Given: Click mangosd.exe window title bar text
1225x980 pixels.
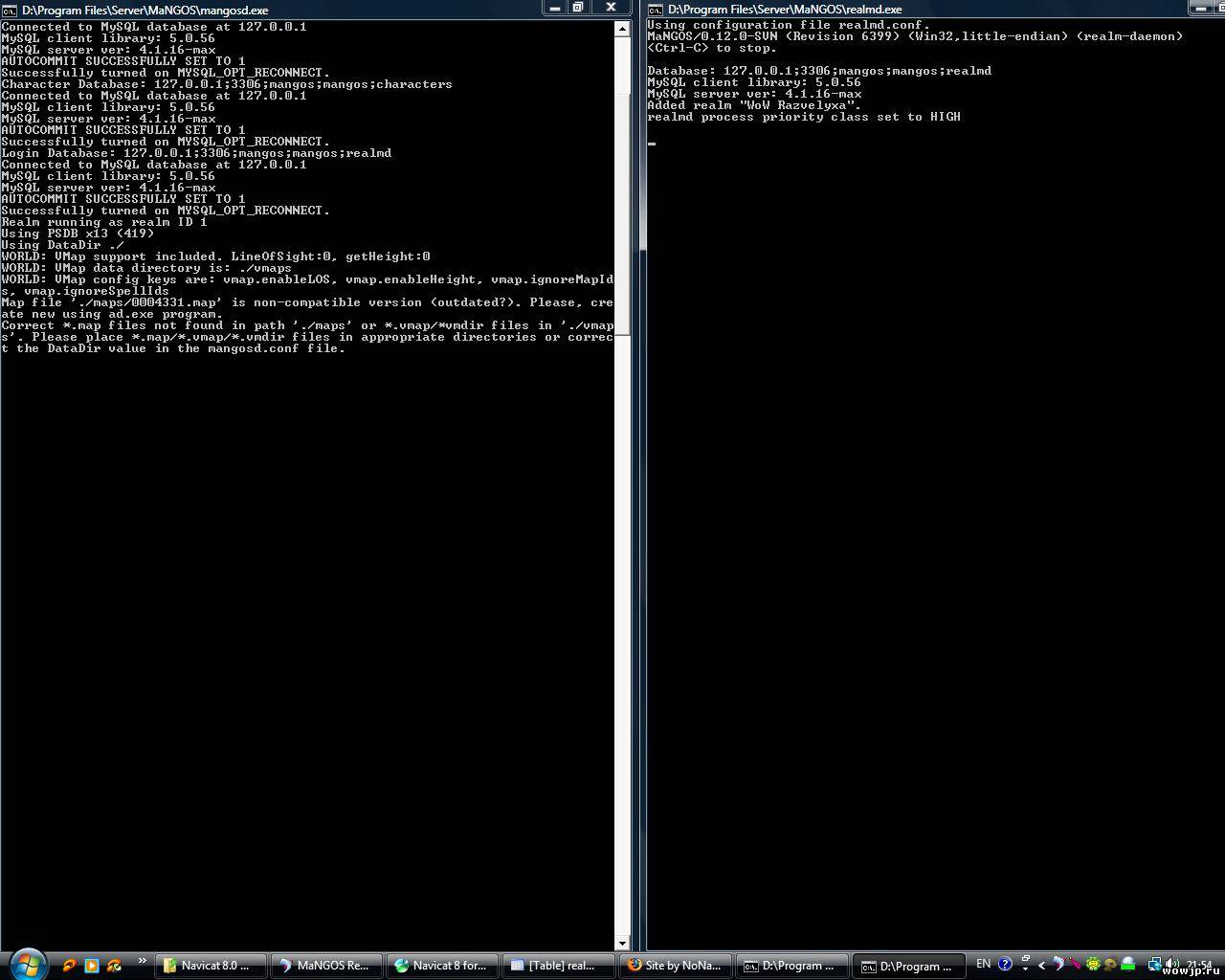Looking at the screenshot, I should point(145,10).
